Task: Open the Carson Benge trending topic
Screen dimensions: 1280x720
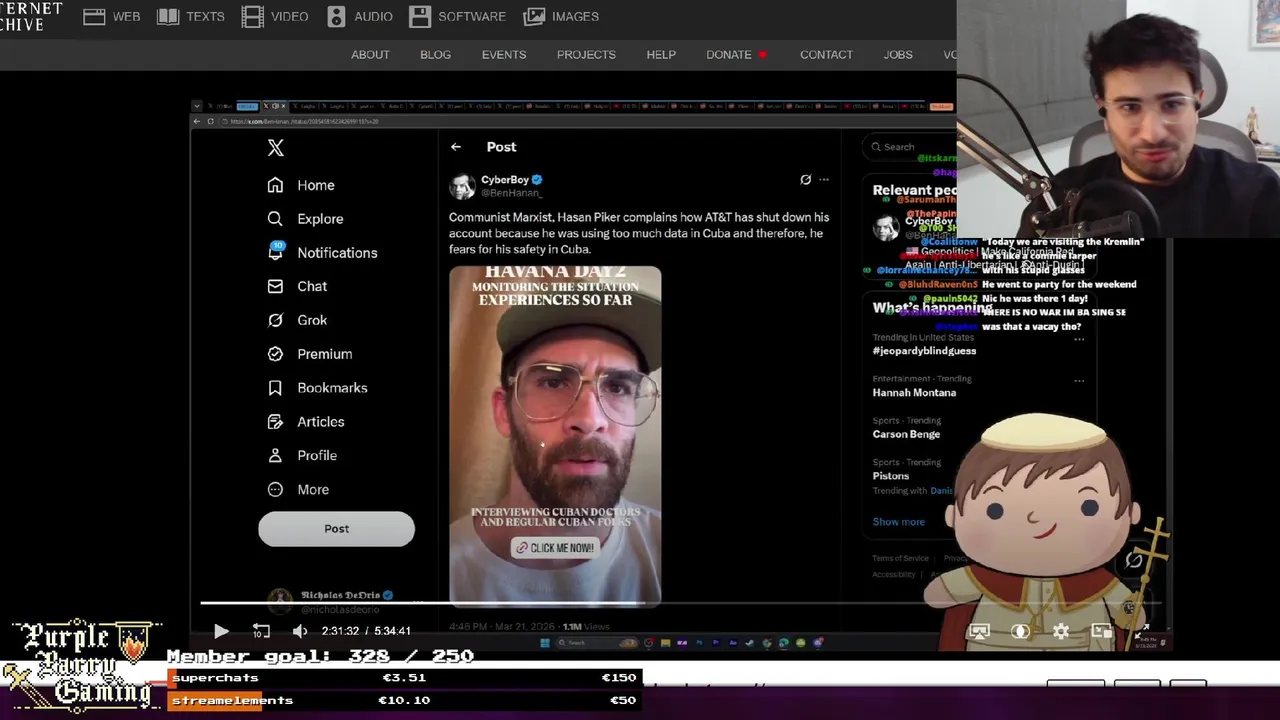Action: (x=906, y=434)
